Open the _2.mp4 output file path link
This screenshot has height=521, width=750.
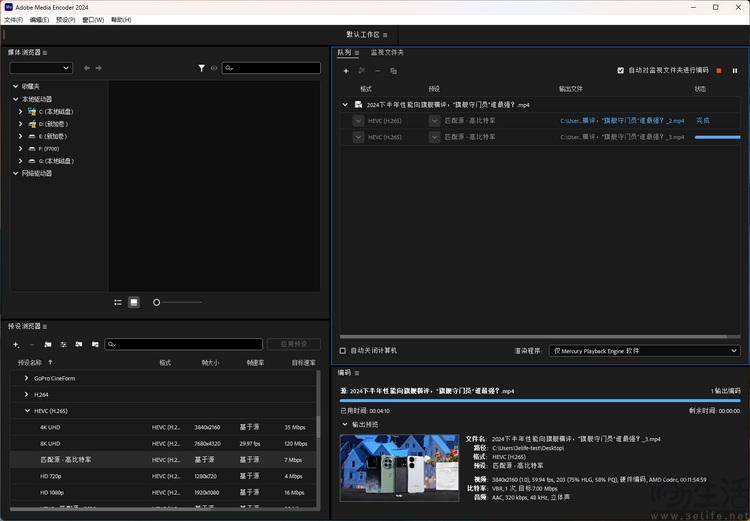coord(622,121)
